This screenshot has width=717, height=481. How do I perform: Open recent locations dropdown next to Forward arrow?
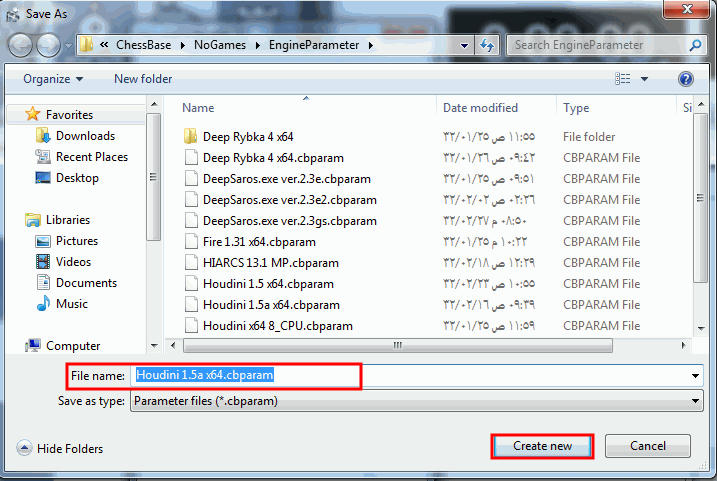click(69, 45)
